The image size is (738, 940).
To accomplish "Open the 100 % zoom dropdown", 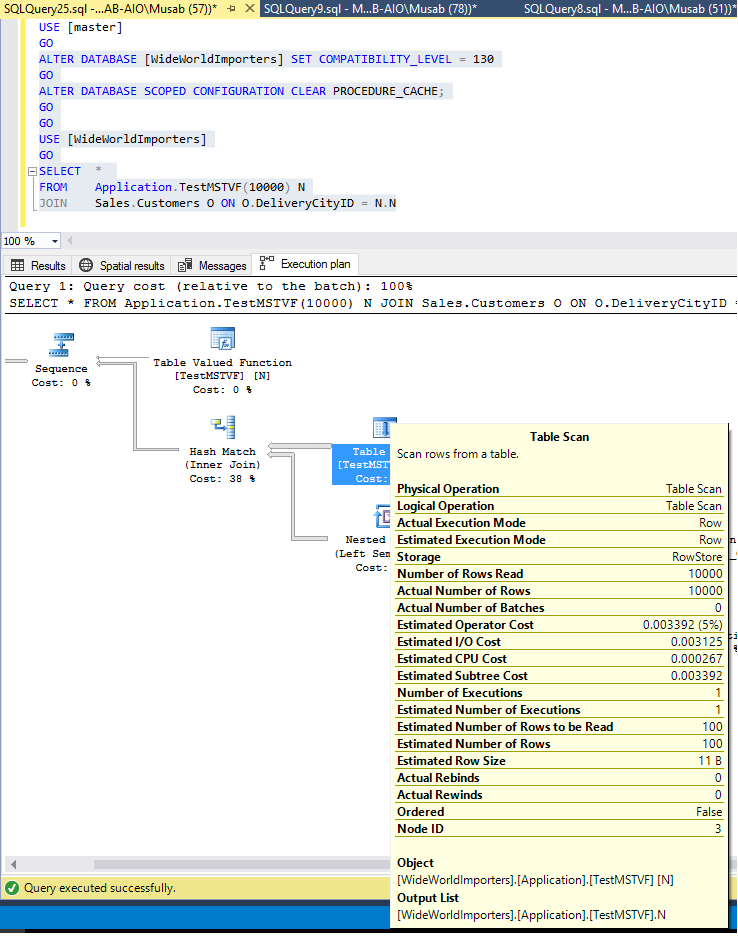I will click(x=54, y=241).
